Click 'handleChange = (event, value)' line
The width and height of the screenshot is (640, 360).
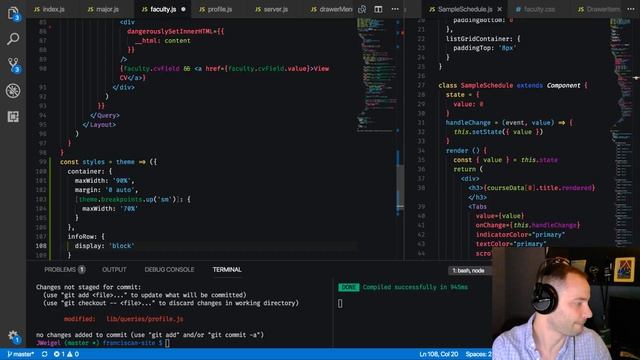pyautogui.click(x=509, y=122)
